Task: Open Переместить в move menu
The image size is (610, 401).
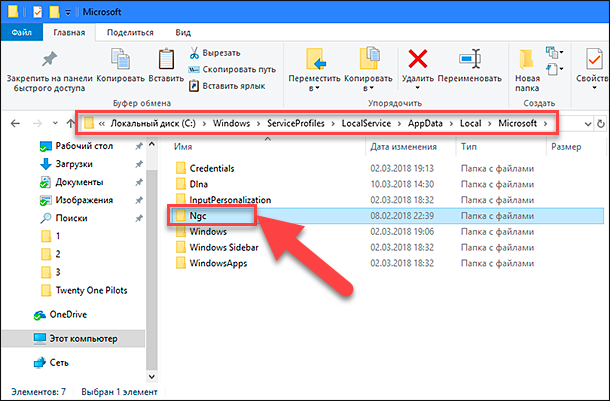Action: (314, 70)
